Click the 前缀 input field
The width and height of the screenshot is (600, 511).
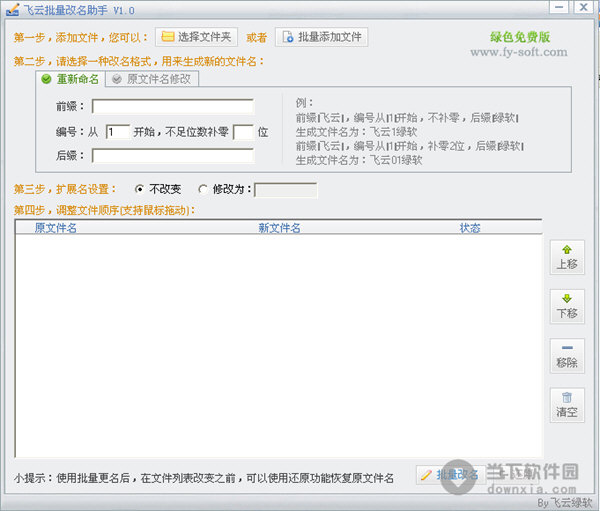pyautogui.click(x=173, y=106)
